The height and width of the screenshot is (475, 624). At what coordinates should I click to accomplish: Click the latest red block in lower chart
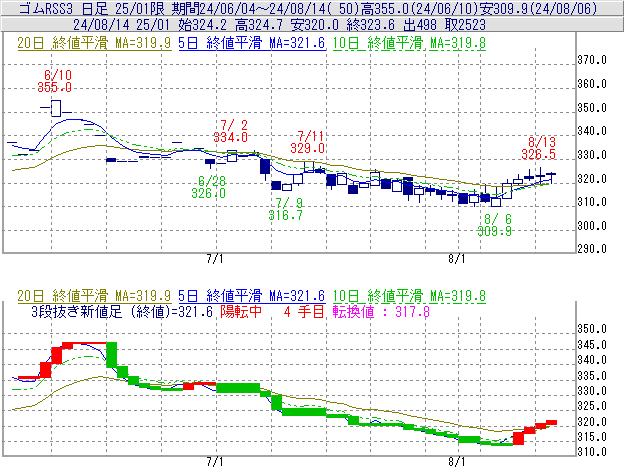[551, 422]
